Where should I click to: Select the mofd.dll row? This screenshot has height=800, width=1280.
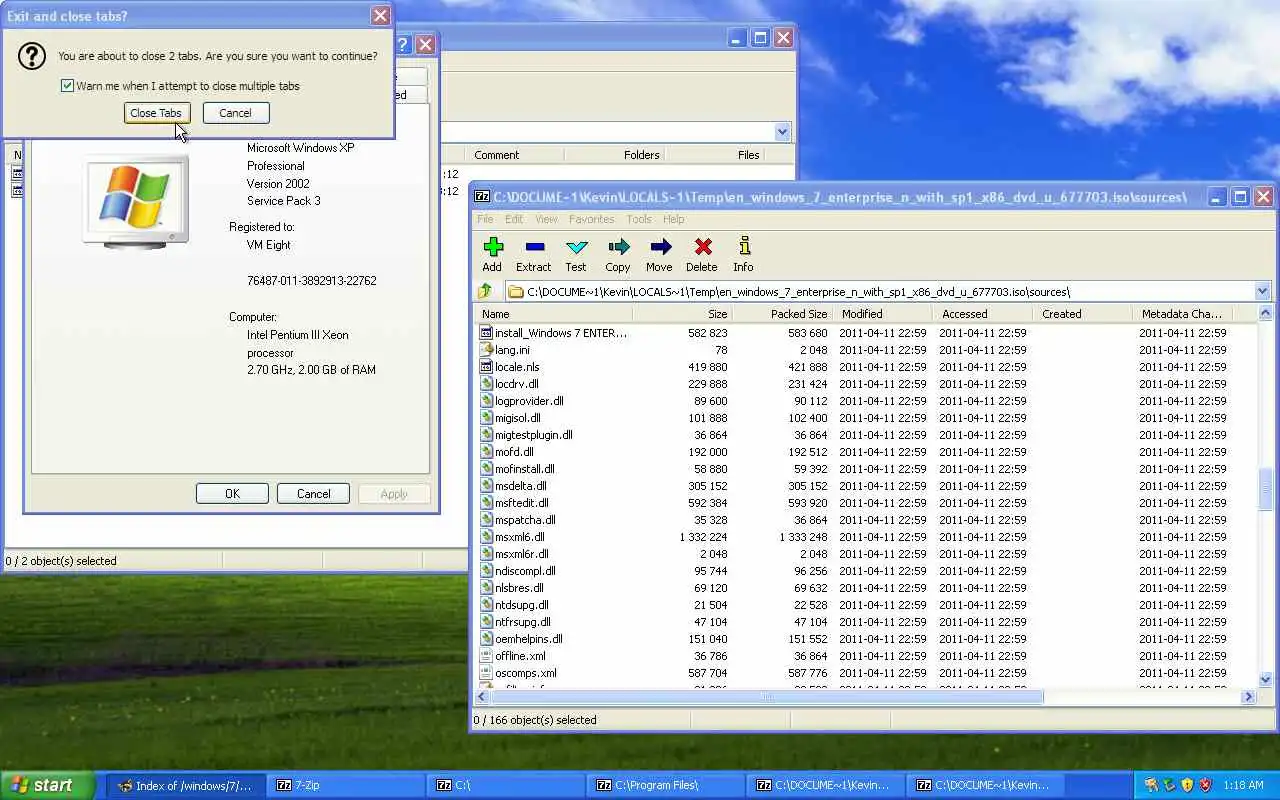pos(866,452)
